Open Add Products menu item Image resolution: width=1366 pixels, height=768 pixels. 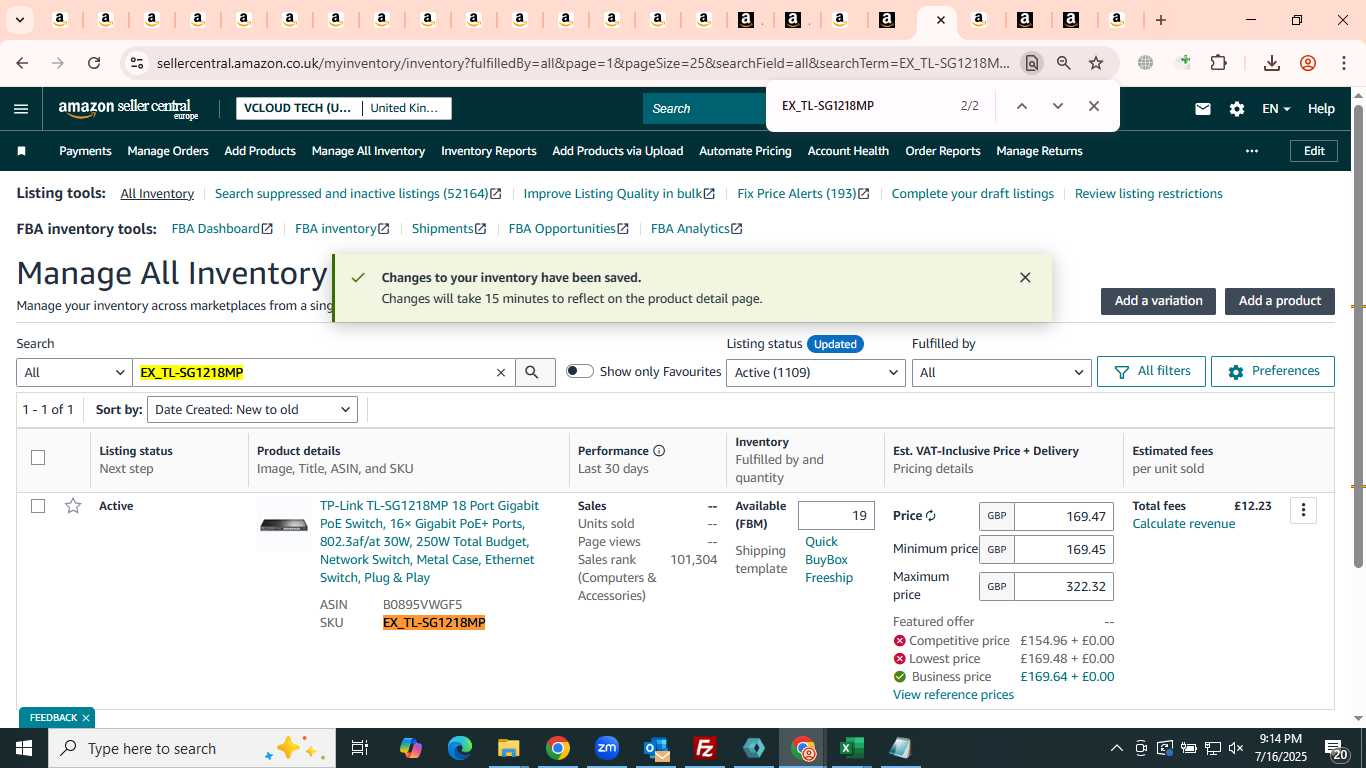coord(260,151)
